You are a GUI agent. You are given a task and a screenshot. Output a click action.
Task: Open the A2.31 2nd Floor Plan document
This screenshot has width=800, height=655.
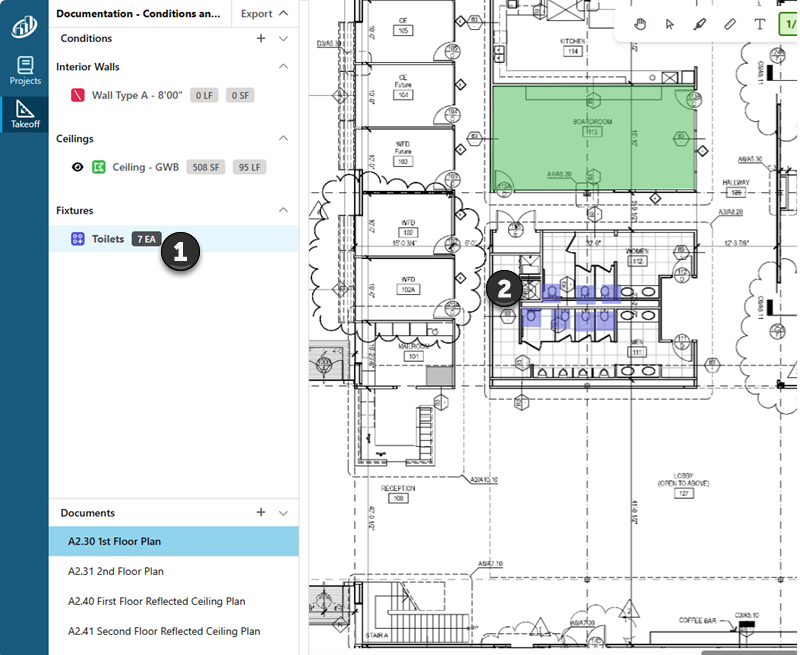(173, 571)
